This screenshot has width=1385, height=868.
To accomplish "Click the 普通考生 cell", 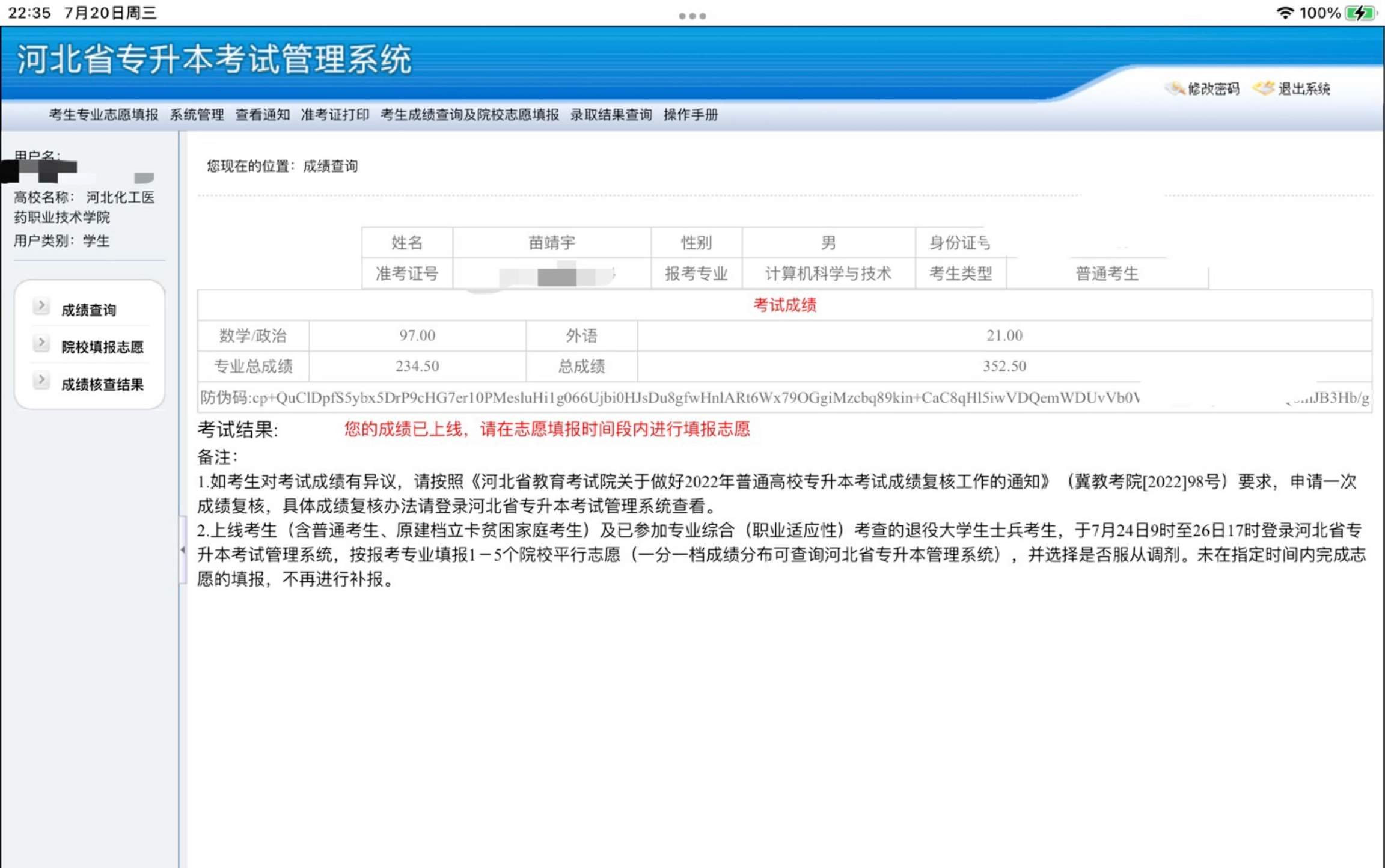I will (x=1107, y=274).
